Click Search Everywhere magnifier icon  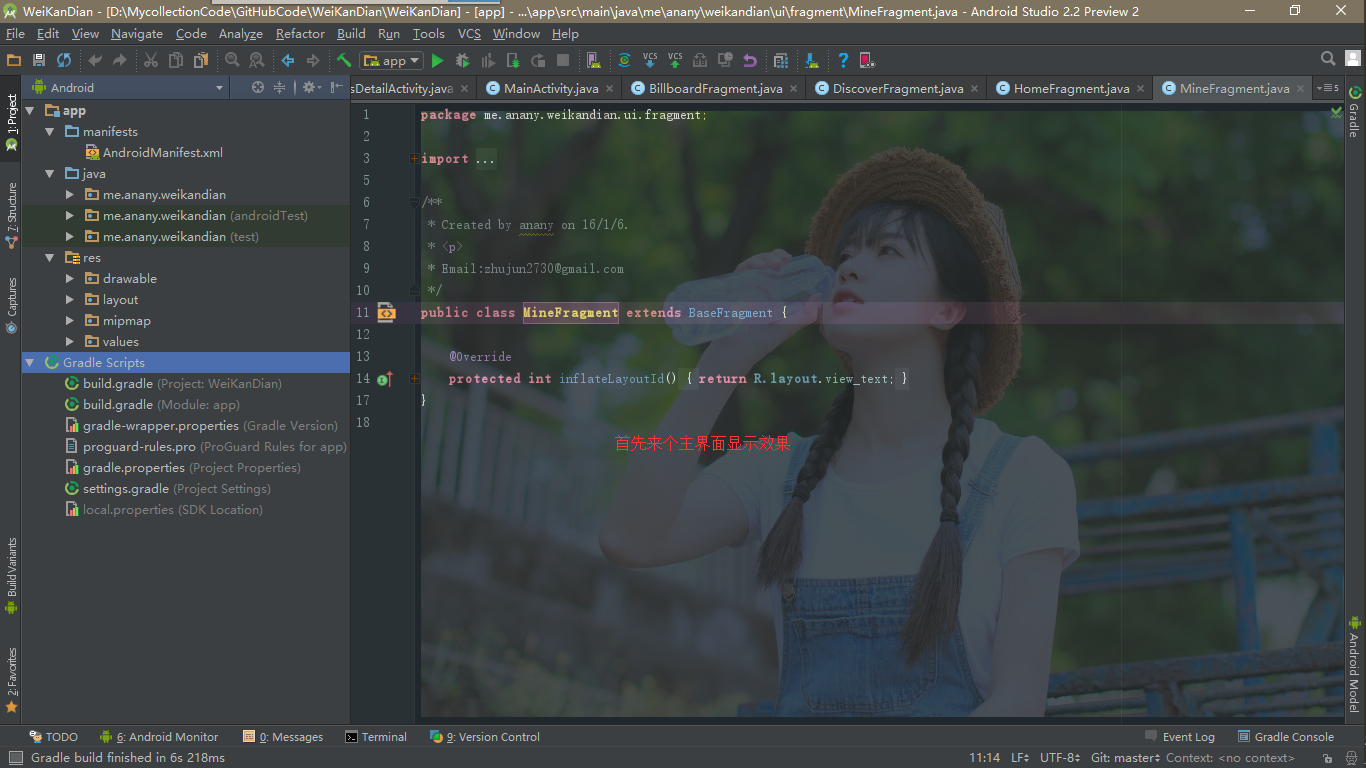click(1328, 59)
